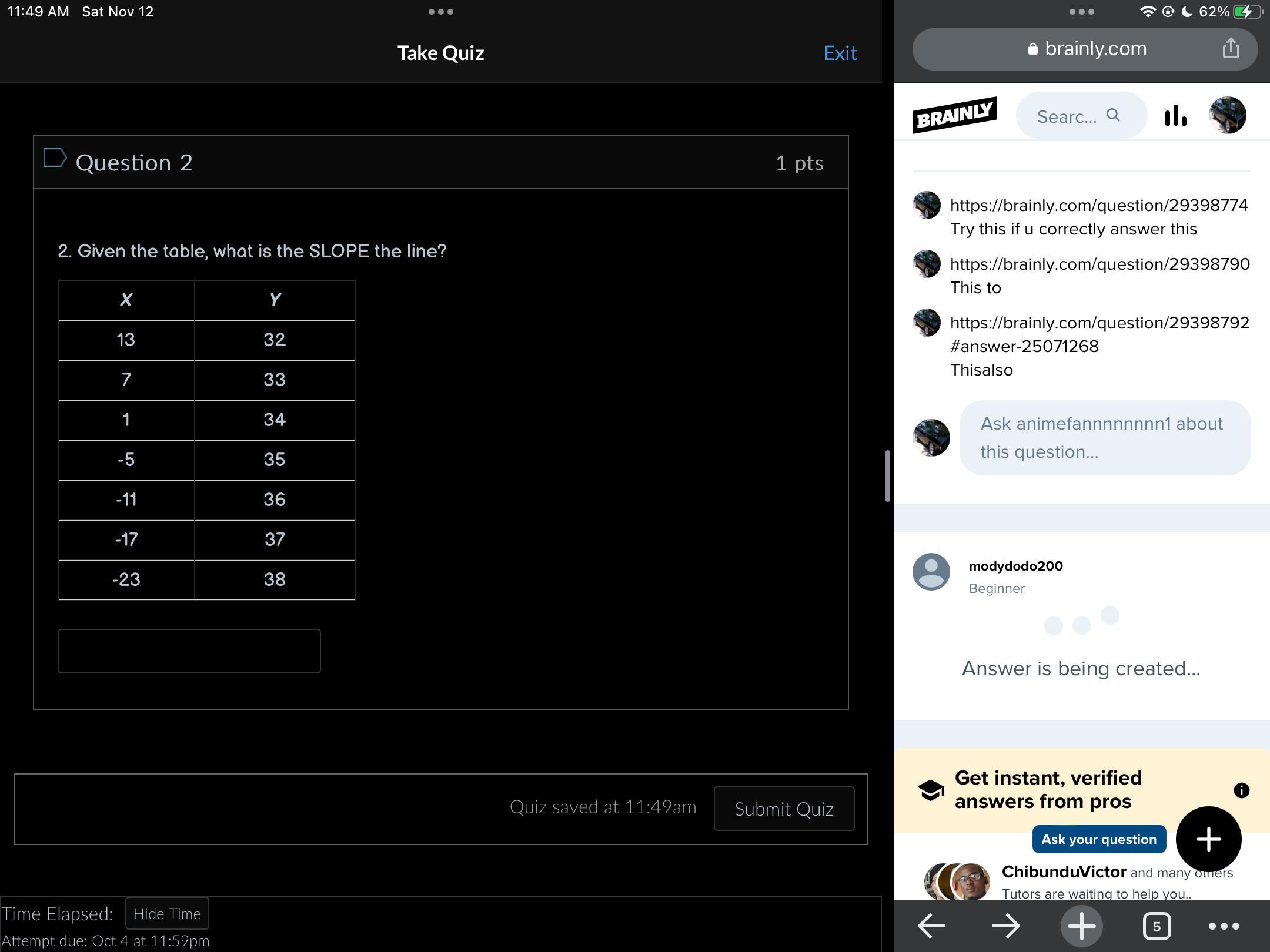The image size is (1270, 952).
Task: Tap the Brainly logo
Action: point(954,115)
